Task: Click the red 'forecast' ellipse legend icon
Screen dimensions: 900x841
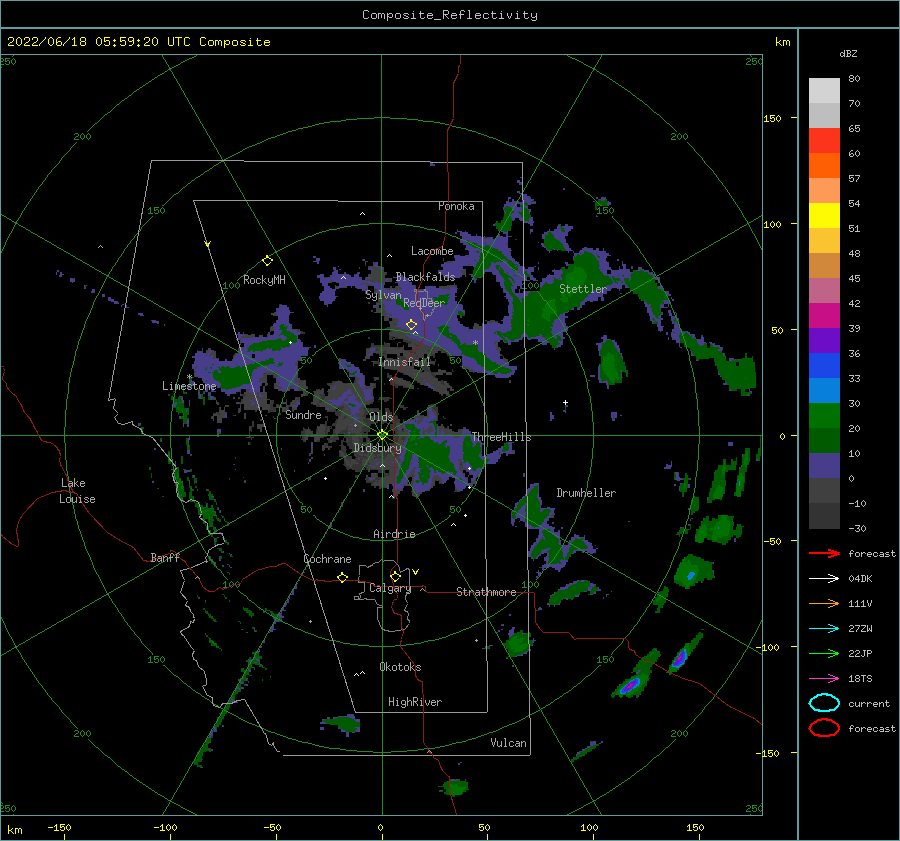Action: [824, 728]
